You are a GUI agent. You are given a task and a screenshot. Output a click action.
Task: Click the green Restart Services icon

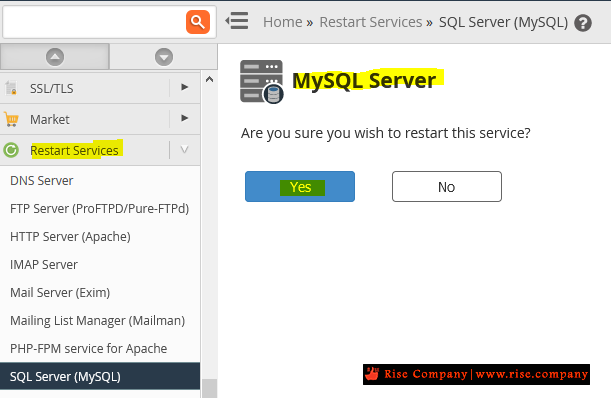pos(11,150)
